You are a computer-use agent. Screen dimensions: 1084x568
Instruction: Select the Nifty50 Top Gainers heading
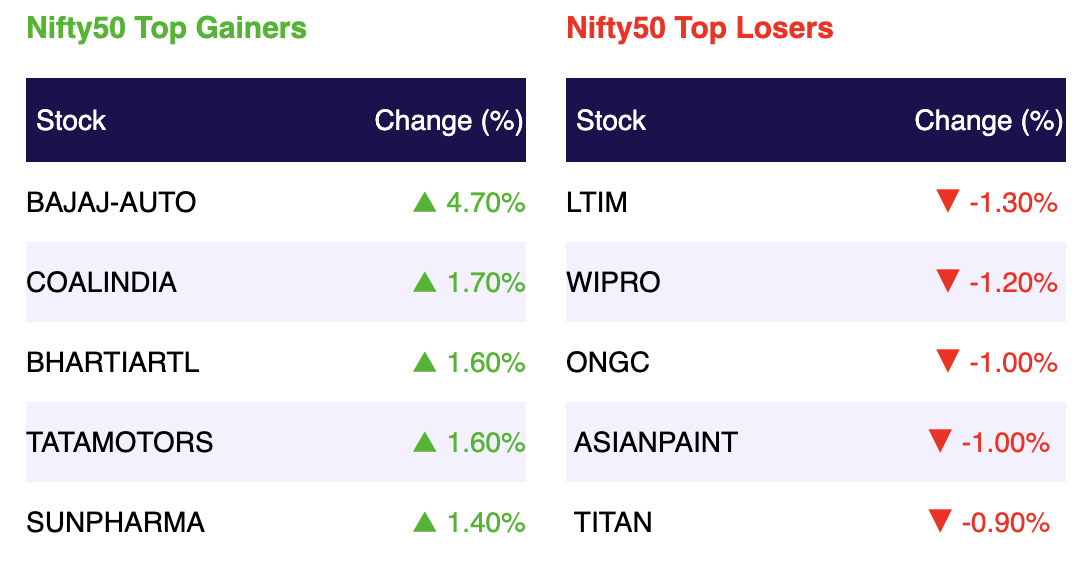pyautogui.click(x=166, y=28)
